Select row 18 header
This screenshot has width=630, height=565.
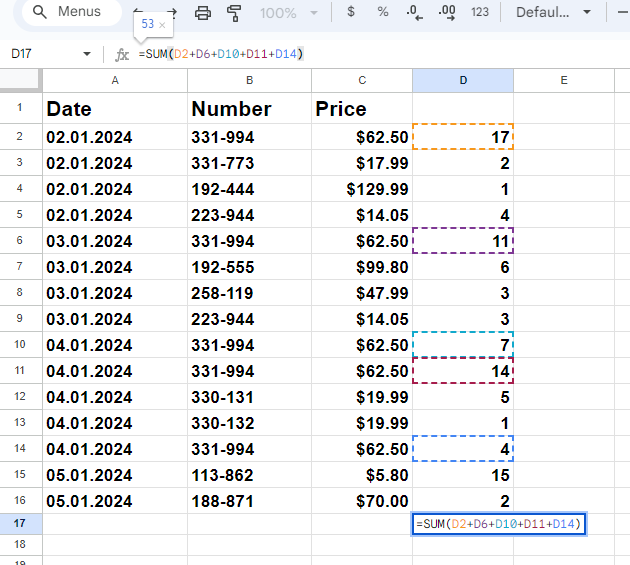(20, 545)
